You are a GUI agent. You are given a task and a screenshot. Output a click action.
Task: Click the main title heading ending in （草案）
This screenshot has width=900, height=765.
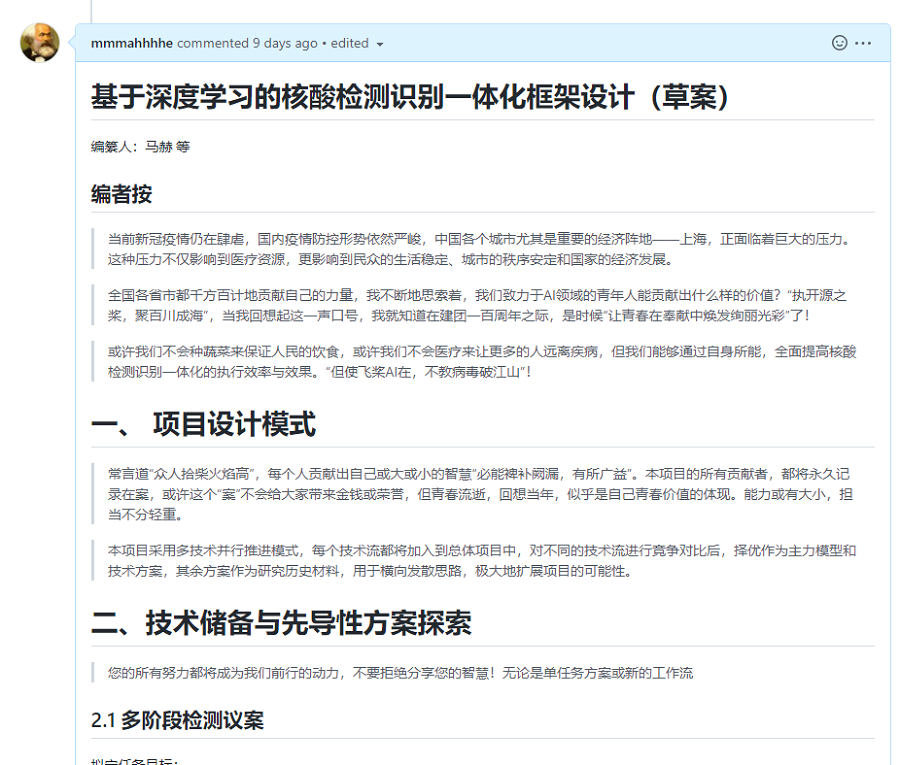pyautogui.click(x=410, y=97)
